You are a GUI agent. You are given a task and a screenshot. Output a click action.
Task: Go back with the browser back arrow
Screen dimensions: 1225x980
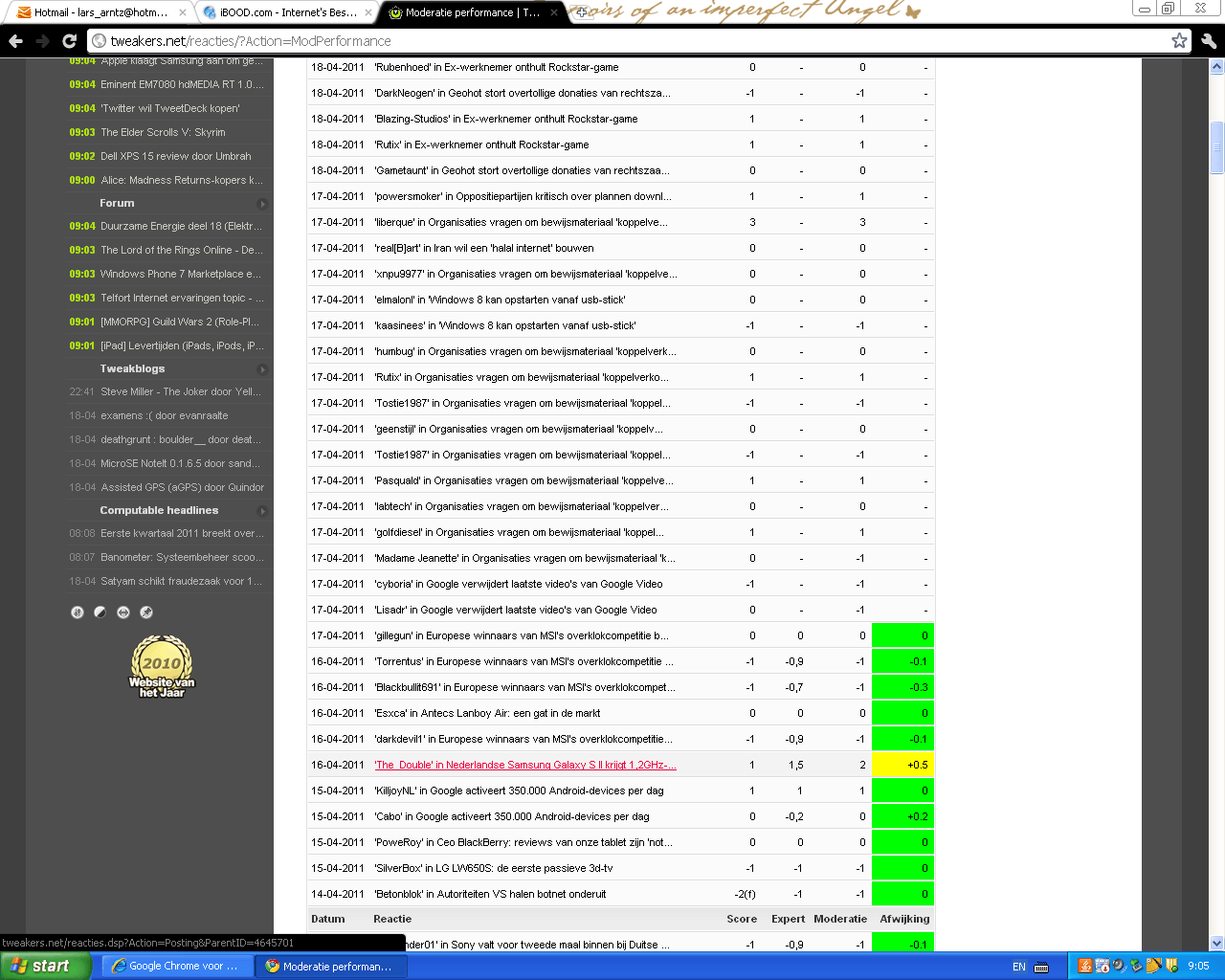tap(15, 41)
